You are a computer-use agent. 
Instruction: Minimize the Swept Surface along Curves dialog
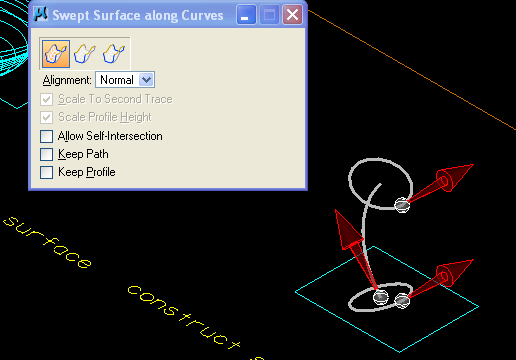click(246, 15)
